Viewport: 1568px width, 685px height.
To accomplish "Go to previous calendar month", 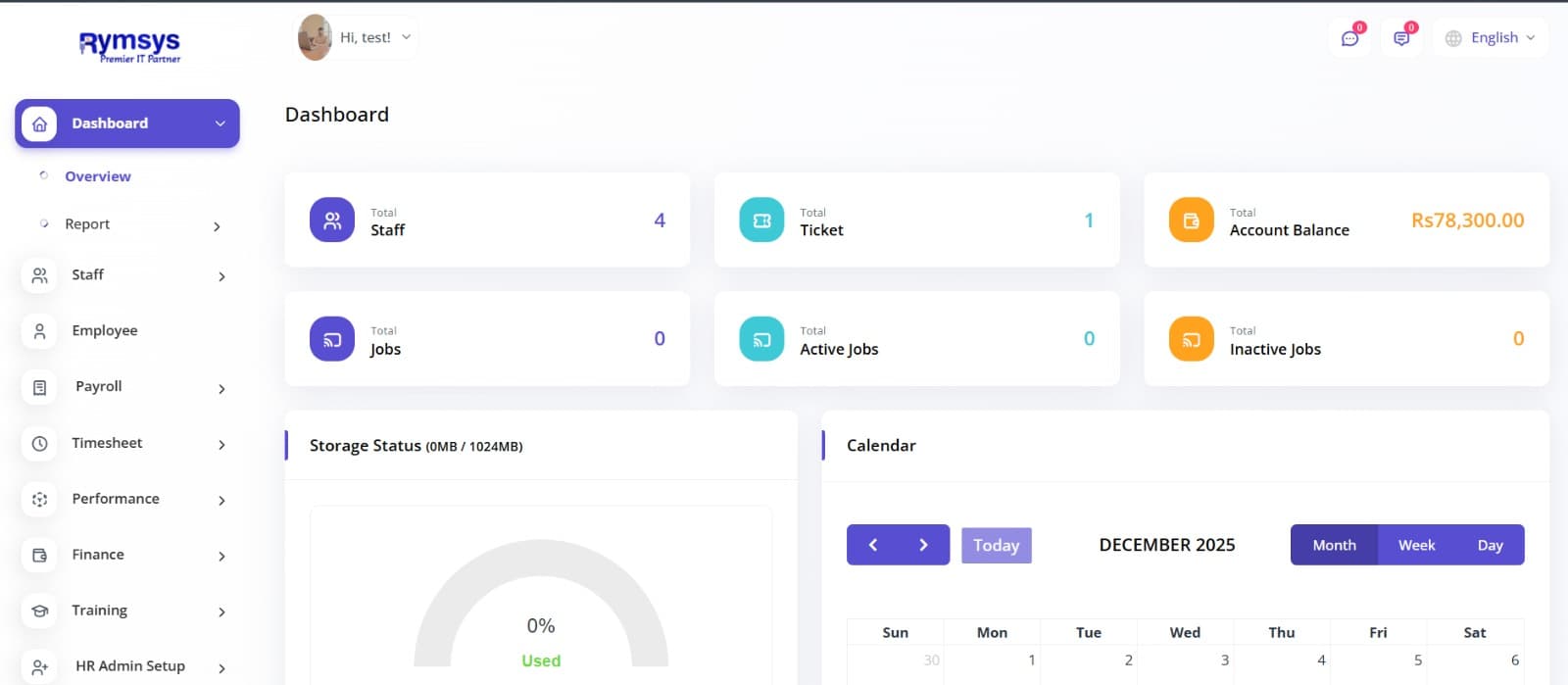I will pos(872,545).
